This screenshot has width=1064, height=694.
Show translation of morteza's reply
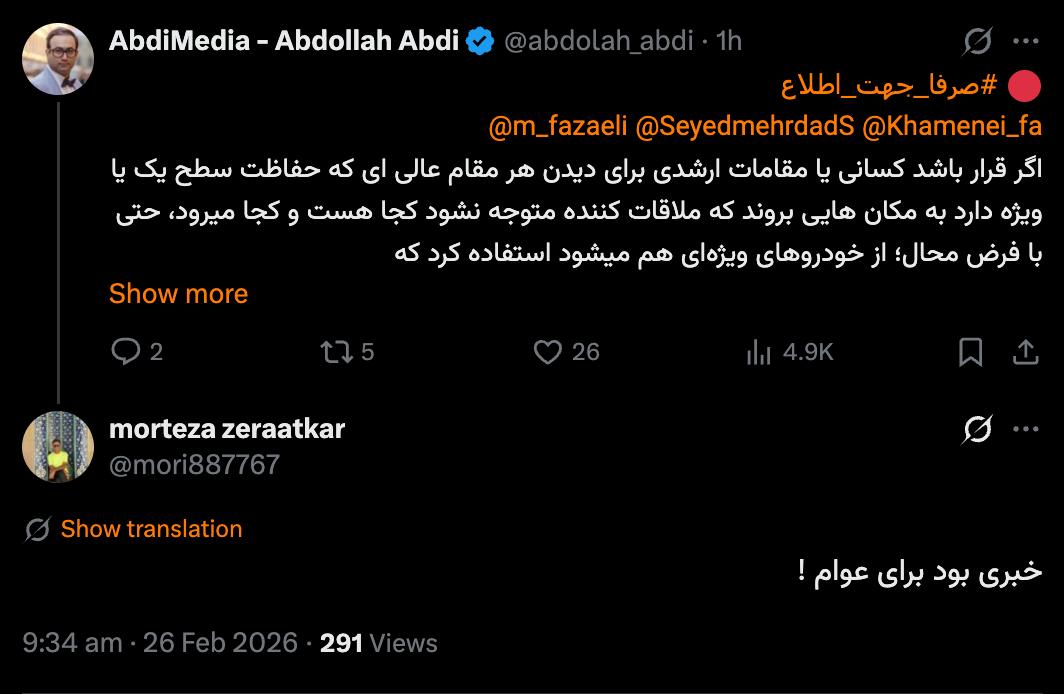pyautogui.click(x=151, y=529)
